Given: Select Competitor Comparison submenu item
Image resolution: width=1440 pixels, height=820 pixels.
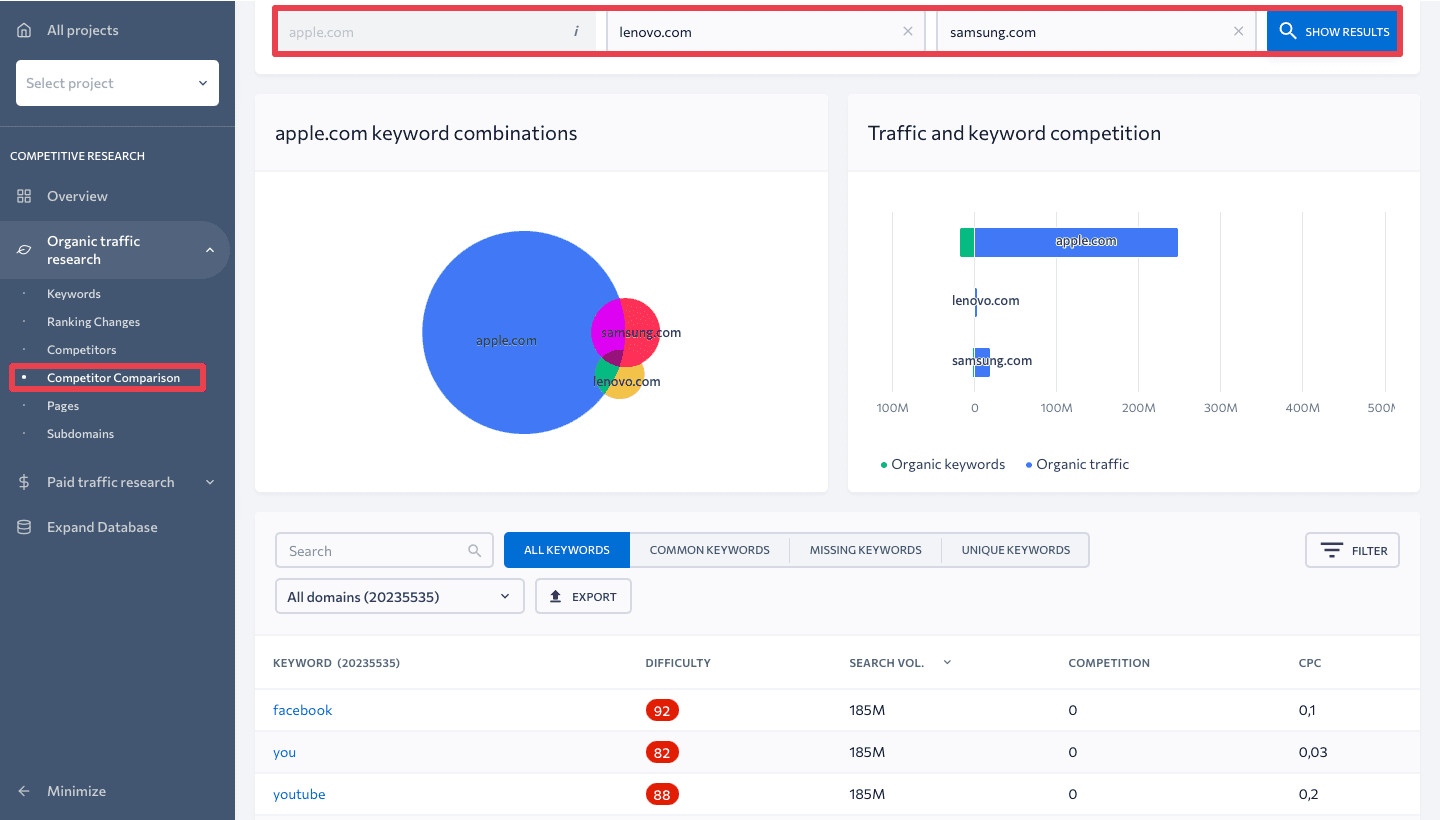Looking at the screenshot, I should click(113, 378).
